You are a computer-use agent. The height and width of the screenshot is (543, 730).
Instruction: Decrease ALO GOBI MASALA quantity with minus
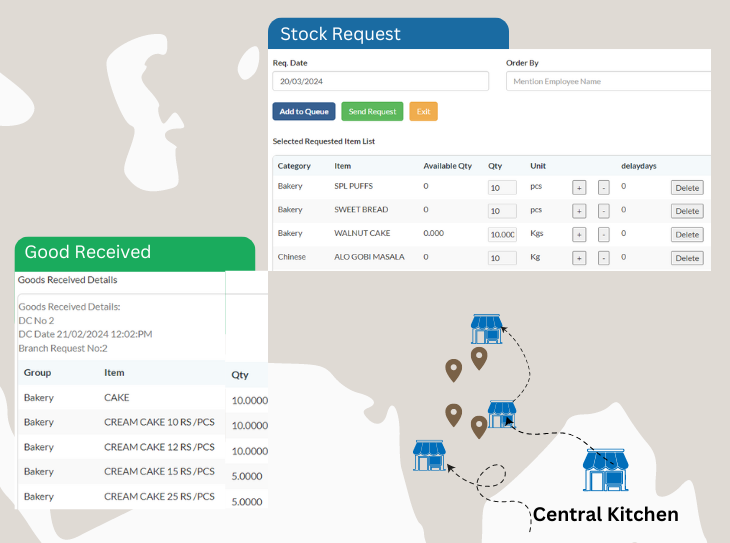point(603,258)
